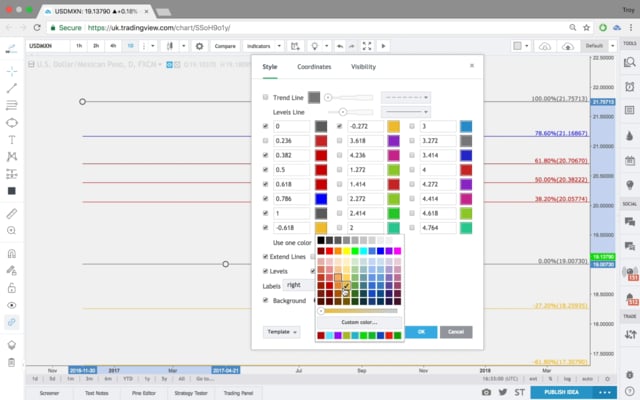Image resolution: width=640 pixels, height=400 pixels.
Task: Expand the Trend Line style dropdown
Action: (406, 97)
